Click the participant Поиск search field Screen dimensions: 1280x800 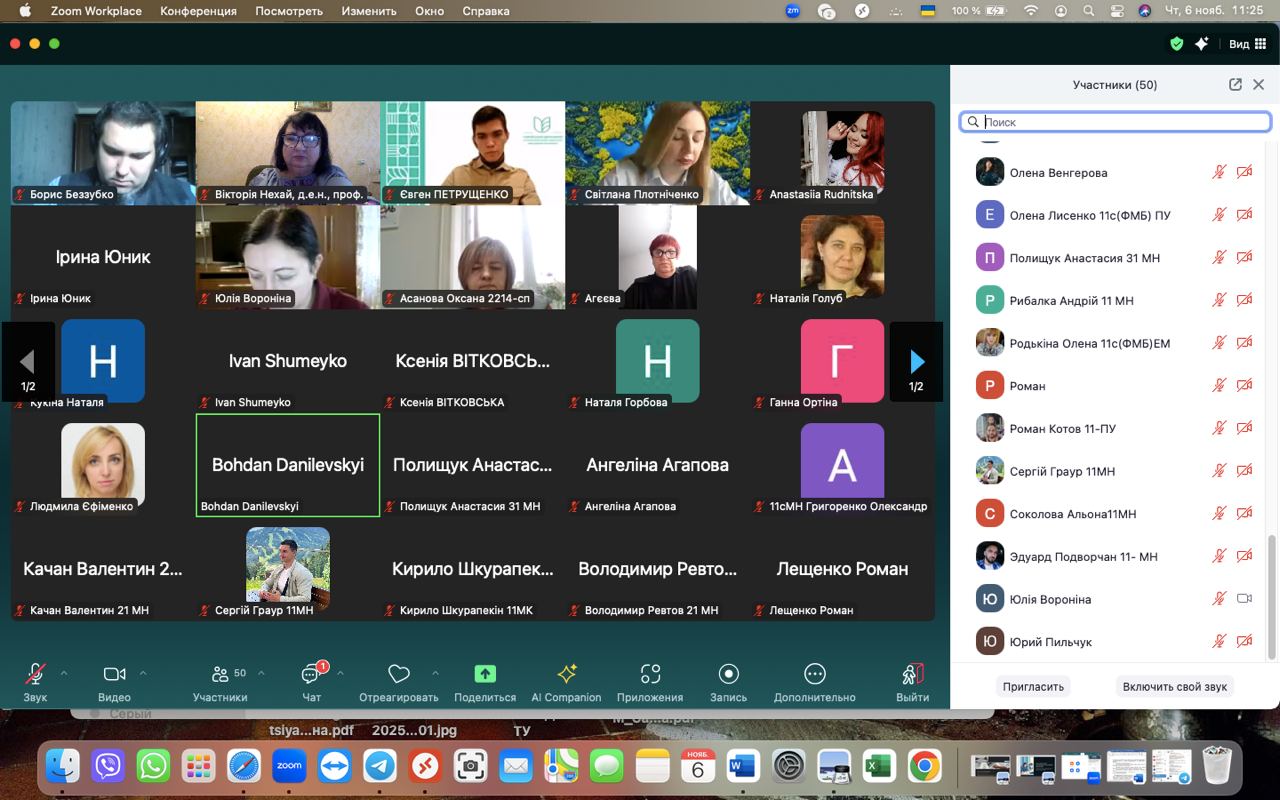point(1120,122)
